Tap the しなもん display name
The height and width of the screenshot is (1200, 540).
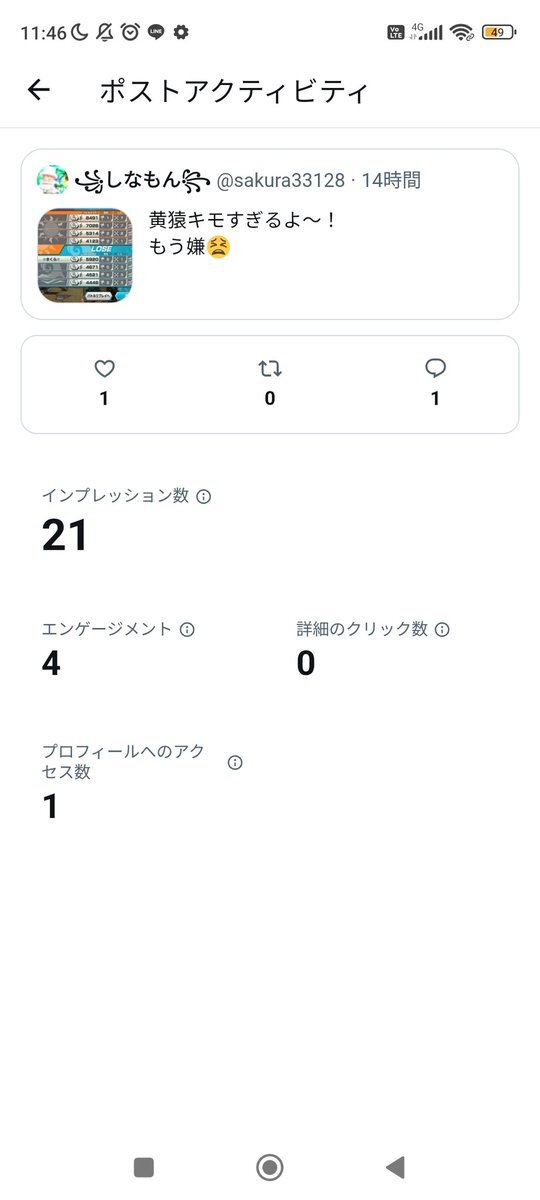pyautogui.click(x=142, y=180)
